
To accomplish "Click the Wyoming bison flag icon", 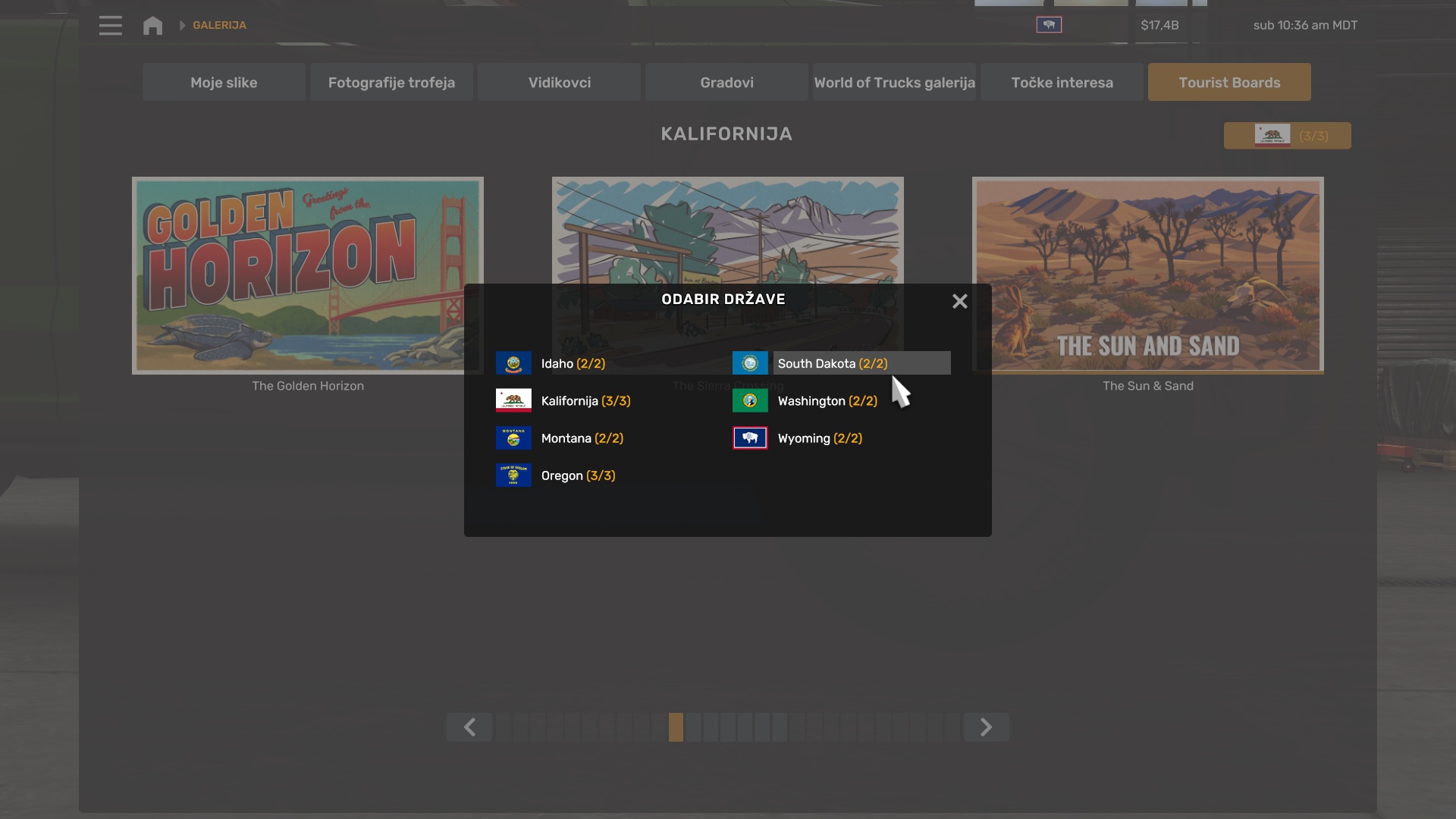I will [750, 438].
